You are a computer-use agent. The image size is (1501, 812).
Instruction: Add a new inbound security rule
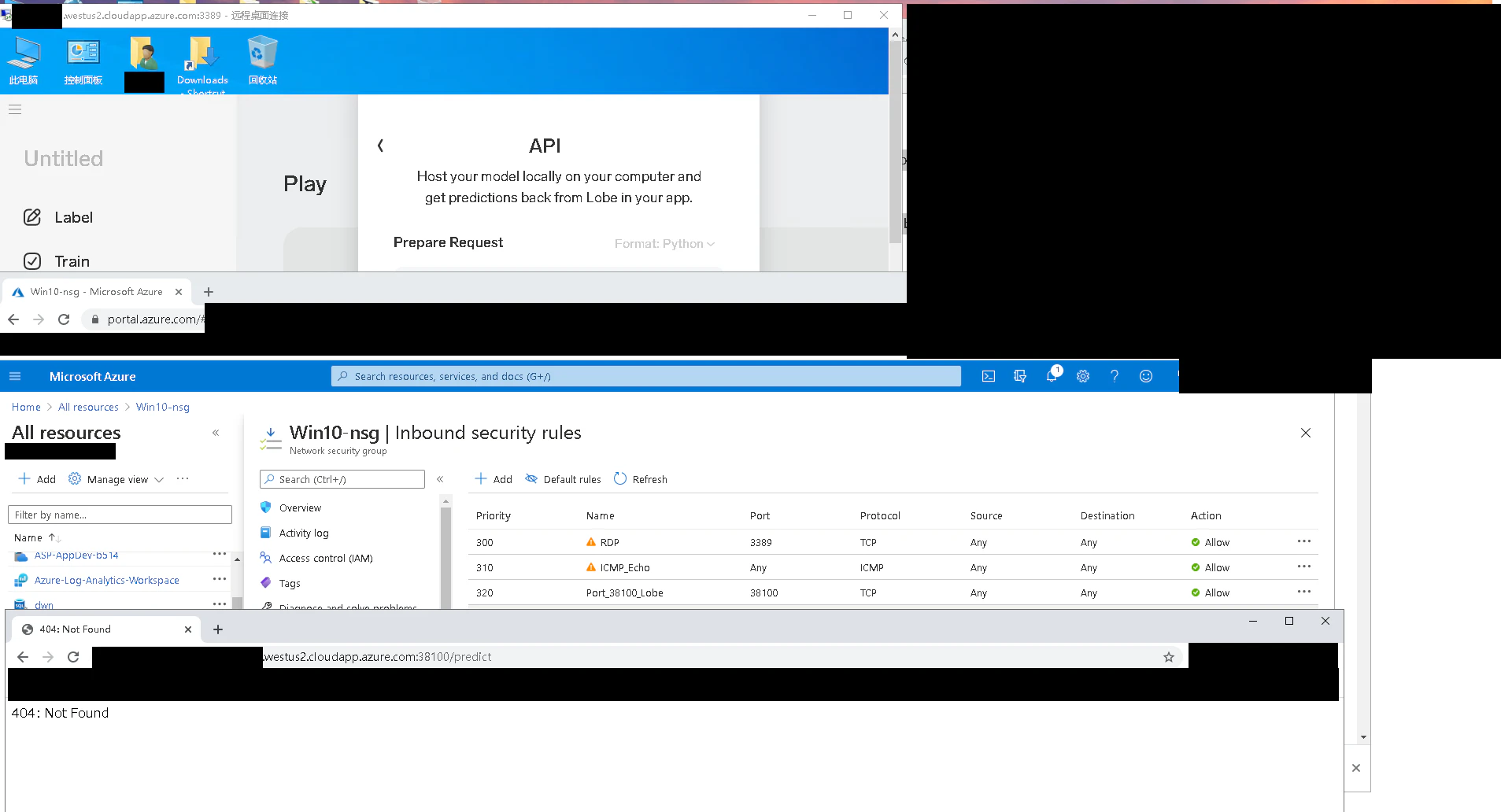pyautogui.click(x=494, y=479)
